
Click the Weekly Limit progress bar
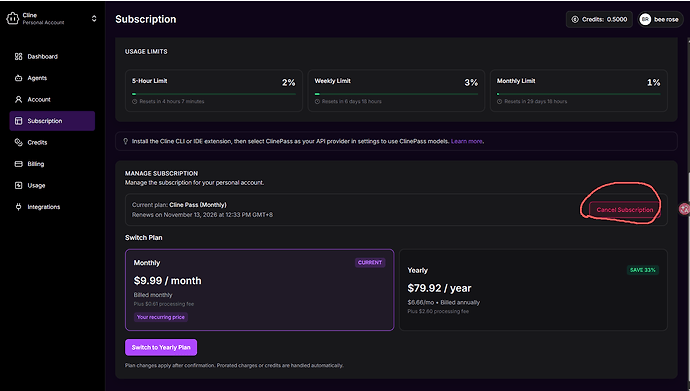(396, 94)
